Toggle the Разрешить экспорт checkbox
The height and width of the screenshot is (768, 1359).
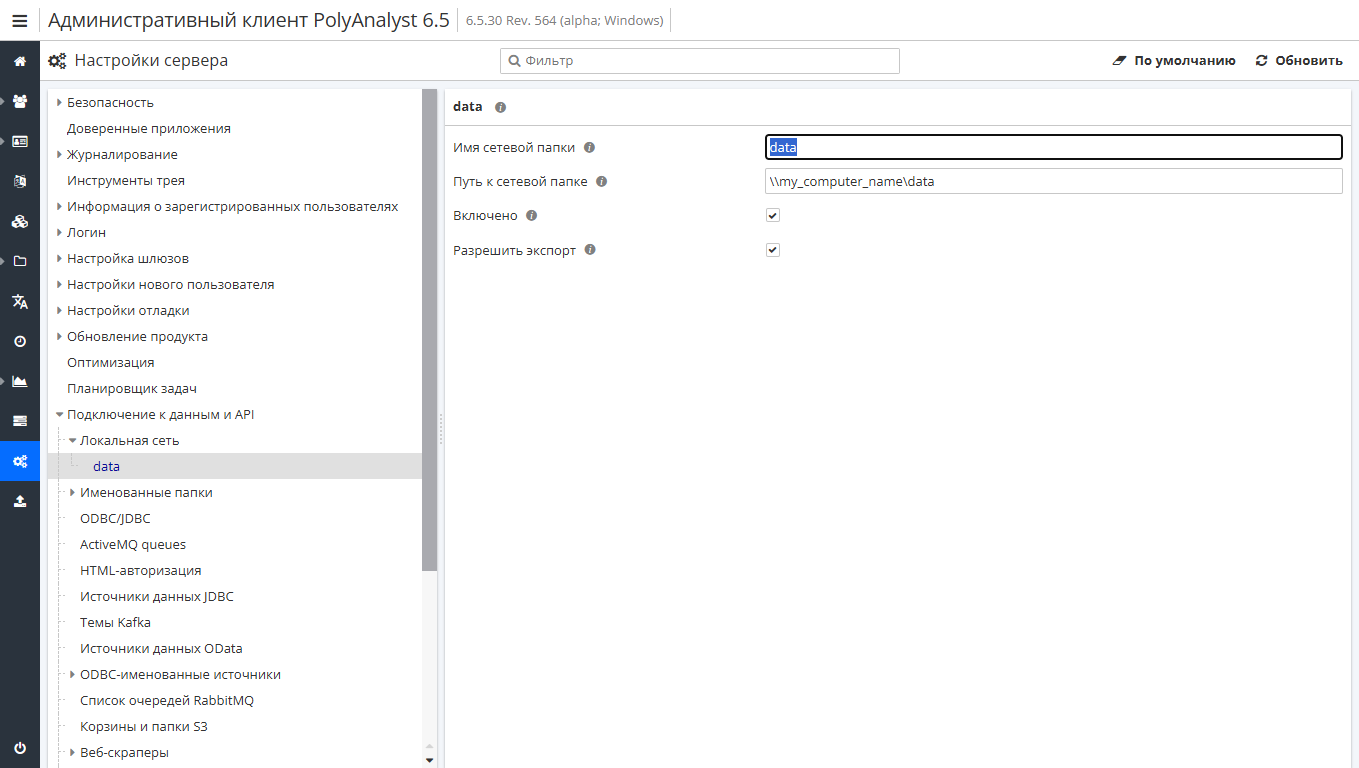point(773,250)
